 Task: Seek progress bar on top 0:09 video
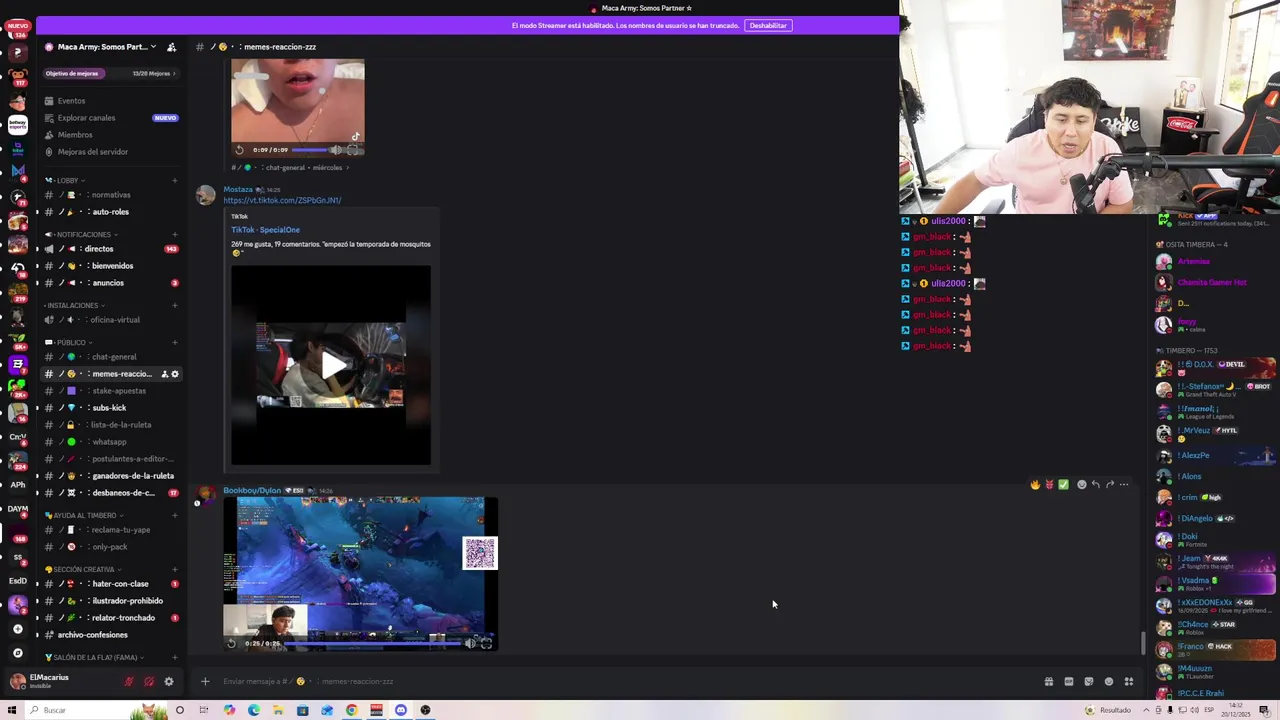tap(310, 149)
